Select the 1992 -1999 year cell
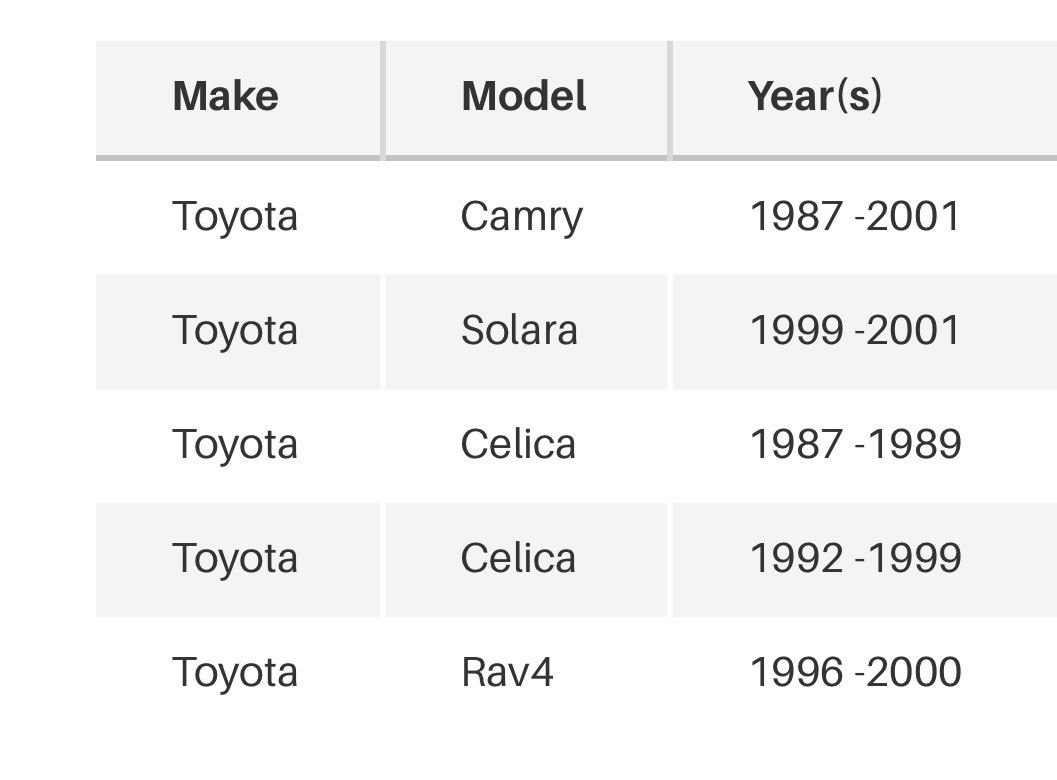1057x780 pixels. click(x=855, y=558)
